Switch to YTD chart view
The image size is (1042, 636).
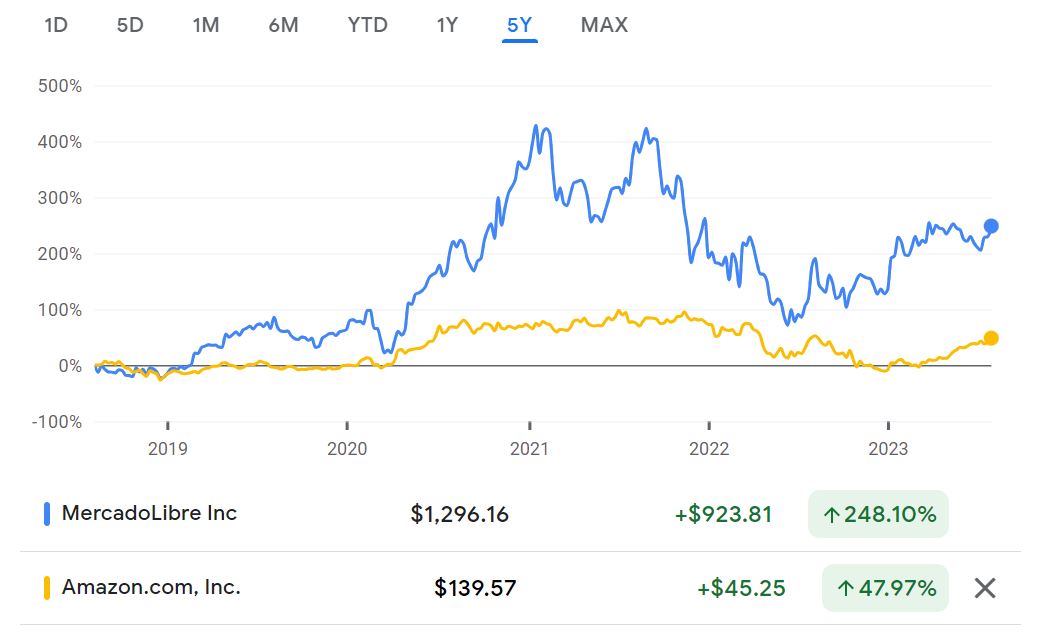coord(367,25)
